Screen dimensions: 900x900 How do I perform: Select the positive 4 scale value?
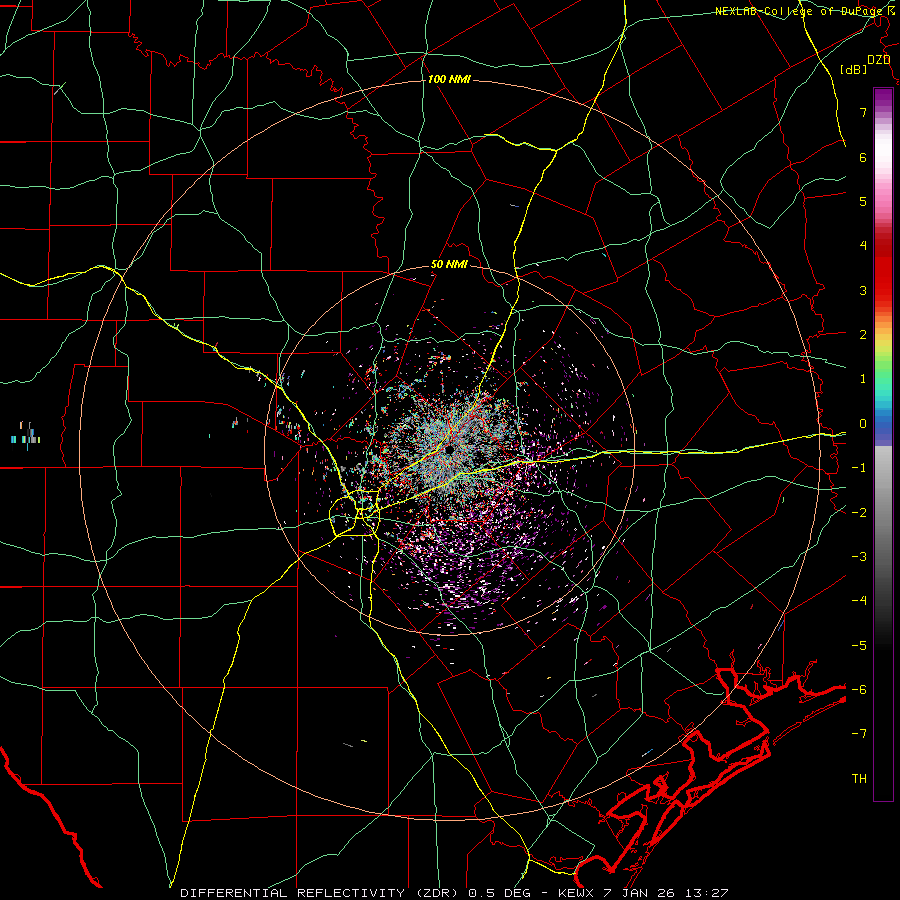click(863, 246)
